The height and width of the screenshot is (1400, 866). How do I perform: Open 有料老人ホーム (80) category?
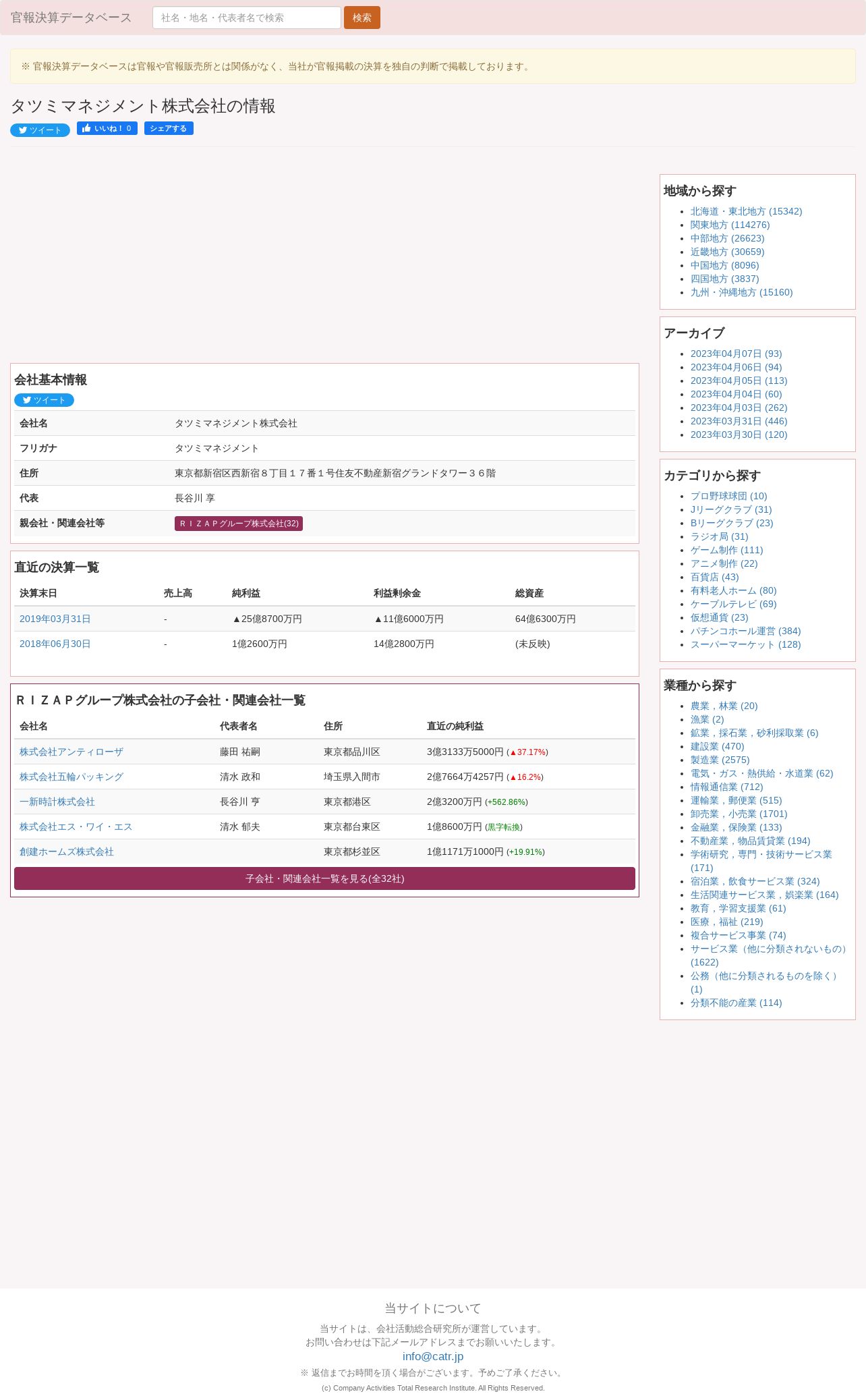pyautogui.click(x=734, y=590)
